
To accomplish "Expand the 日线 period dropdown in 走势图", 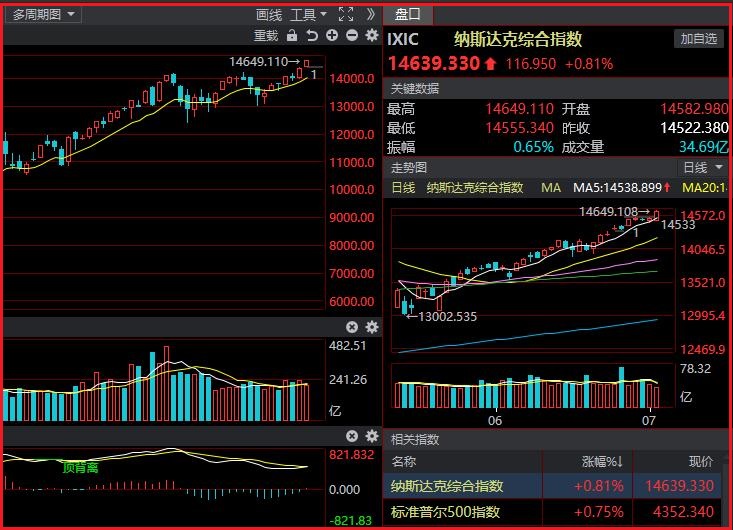I will [703, 167].
